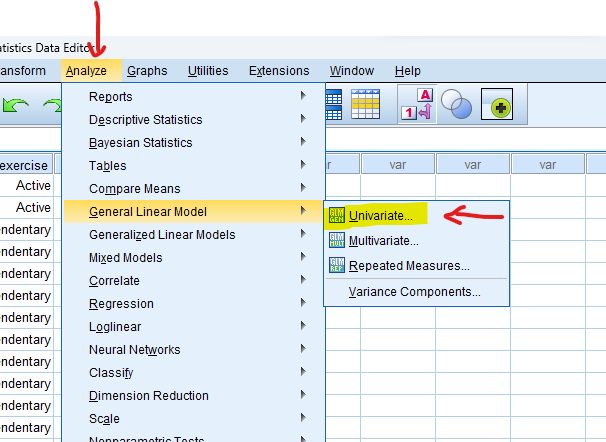Click the green undo arrow icon
This screenshot has height=442, width=606.
click(x=15, y=105)
